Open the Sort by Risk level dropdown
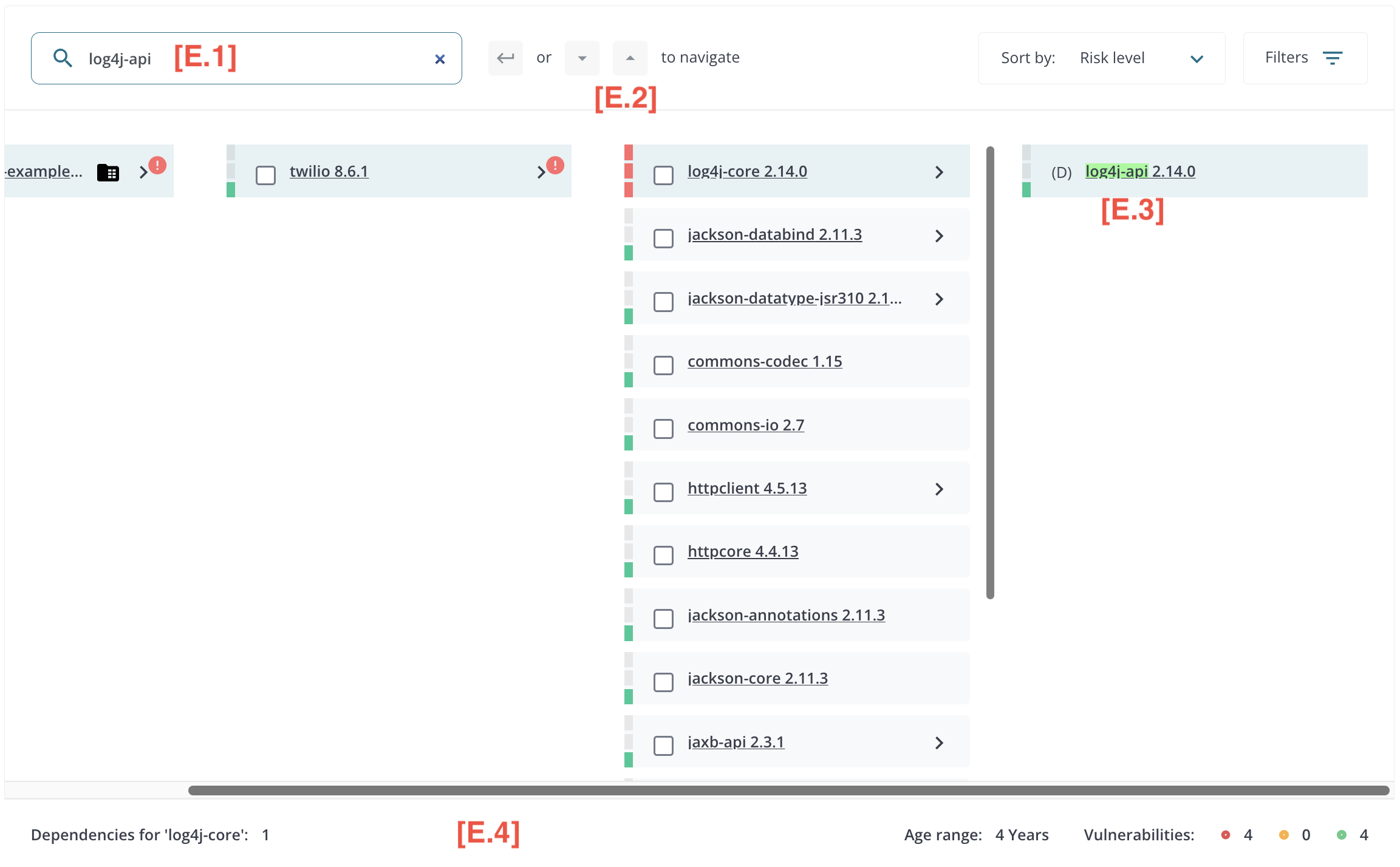Image resolution: width=1400 pixels, height=867 pixels. pos(1102,58)
